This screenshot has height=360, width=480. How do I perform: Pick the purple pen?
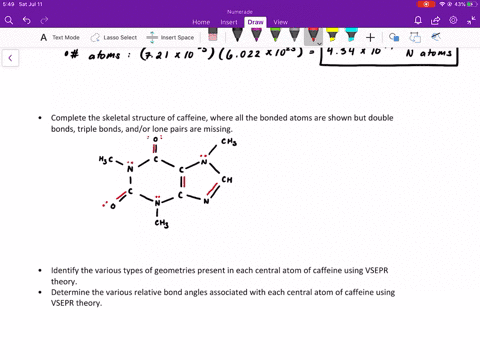[x=256, y=35]
